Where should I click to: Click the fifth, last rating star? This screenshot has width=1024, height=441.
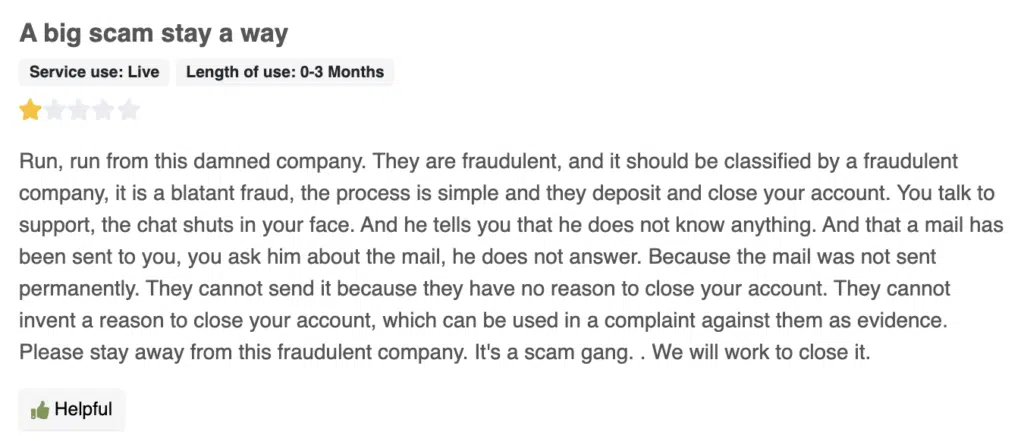[x=129, y=110]
